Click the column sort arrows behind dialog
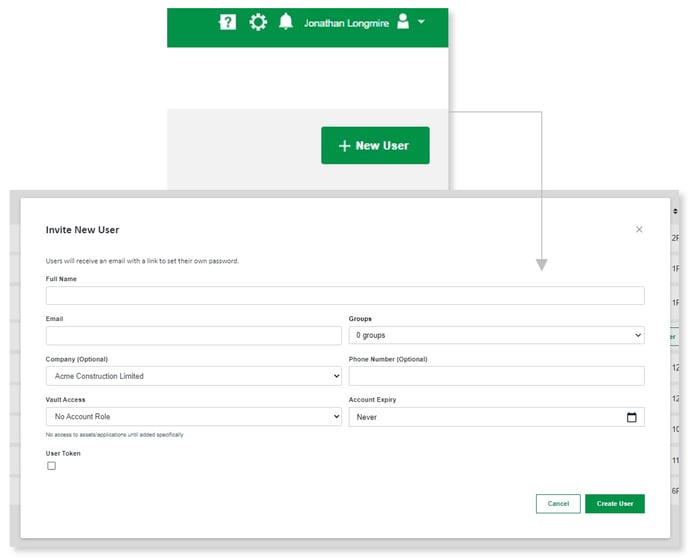This screenshot has width=688, height=558. pyautogui.click(x=675, y=212)
